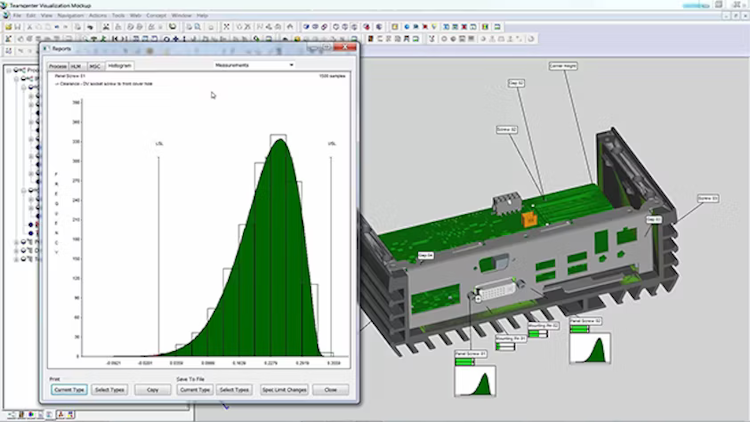The height and width of the screenshot is (422, 750).
Task: Select the Carrier Height measurement label
Action: click(x=563, y=66)
